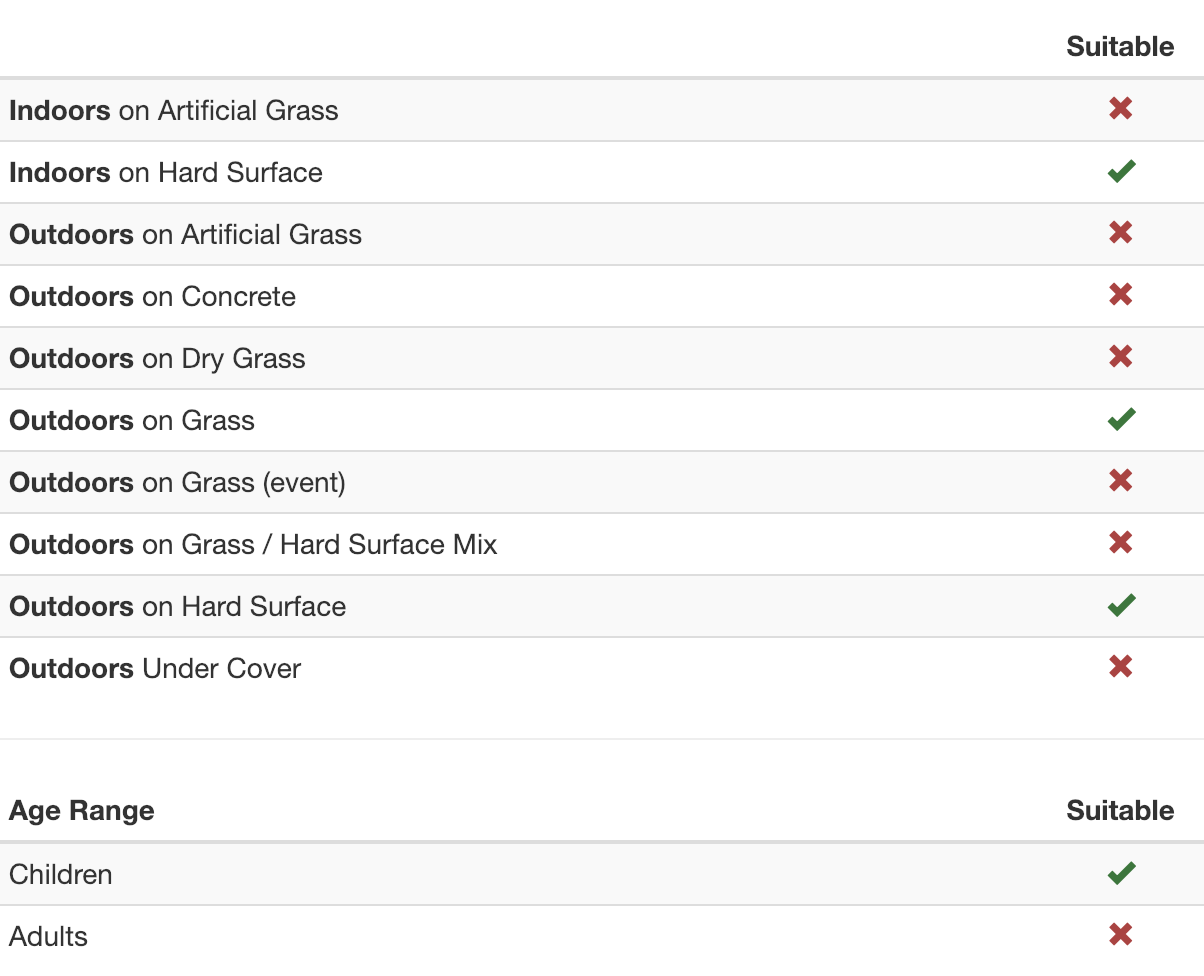This screenshot has height=976, width=1204.
Task: Click green checkmark for Outdoors on Hard Surface
Action: [1121, 606]
